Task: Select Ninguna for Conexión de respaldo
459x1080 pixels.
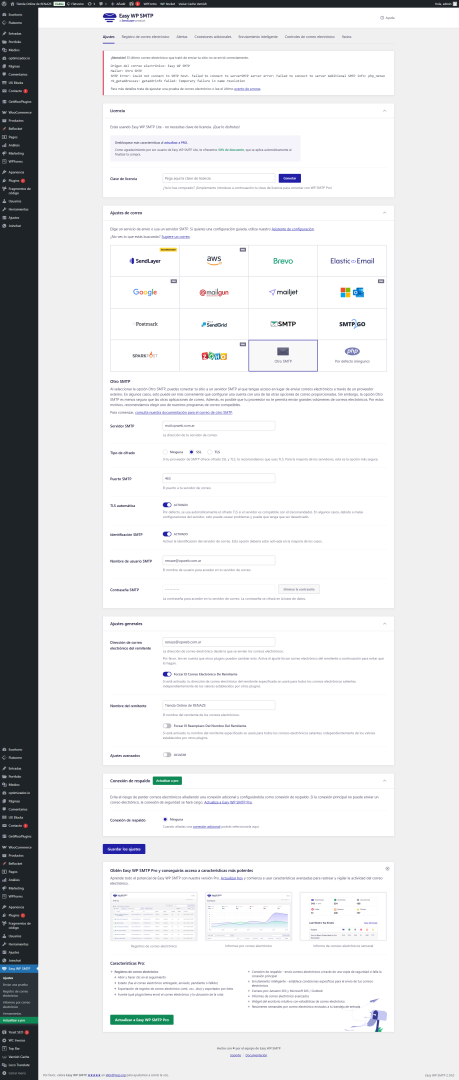Action: pos(165,819)
